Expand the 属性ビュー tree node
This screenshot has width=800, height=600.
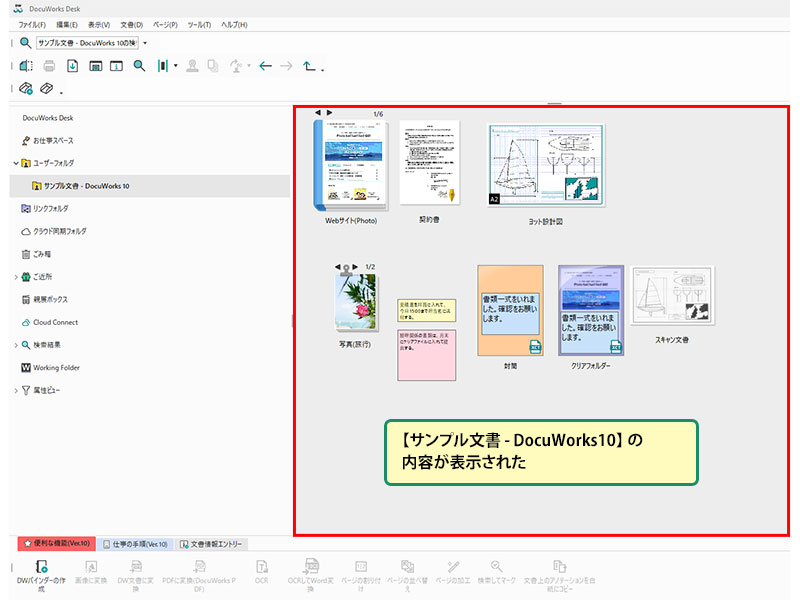click(16, 391)
